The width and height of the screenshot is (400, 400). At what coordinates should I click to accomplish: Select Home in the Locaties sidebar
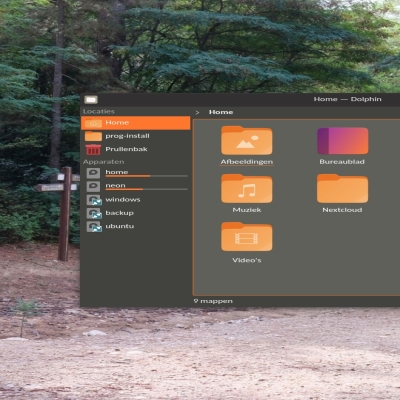coord(136,123)
